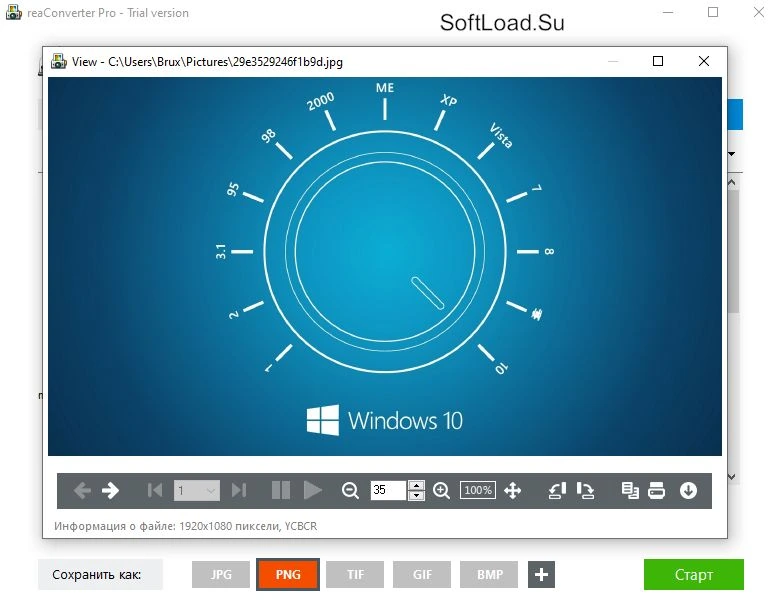
Task: Set zoom to 100% button
Action: (478, 490)
